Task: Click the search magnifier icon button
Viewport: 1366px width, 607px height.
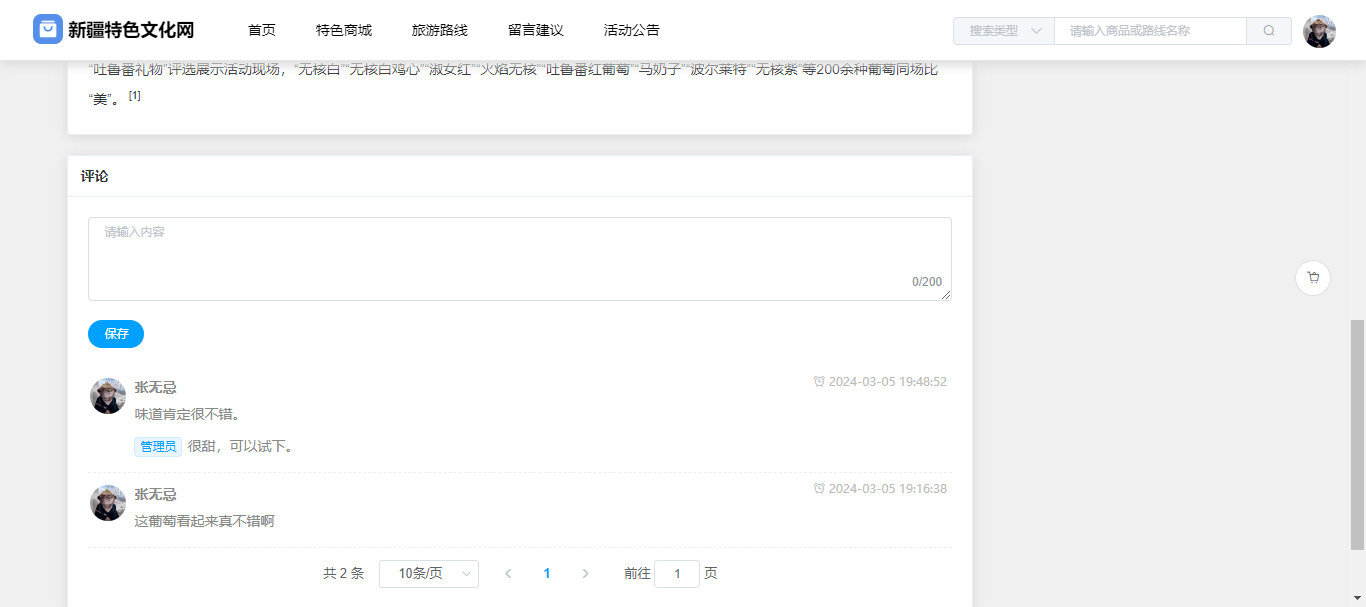Action: (1268, 31)
